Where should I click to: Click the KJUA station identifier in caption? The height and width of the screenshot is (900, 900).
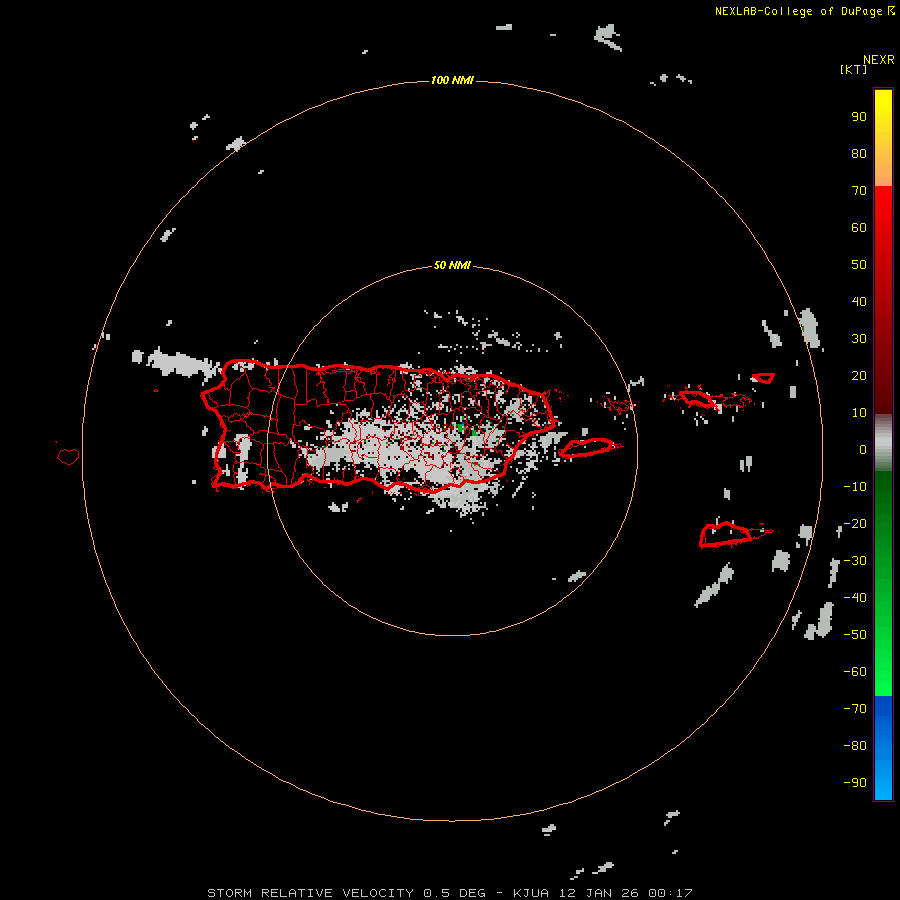click(532, 893)
